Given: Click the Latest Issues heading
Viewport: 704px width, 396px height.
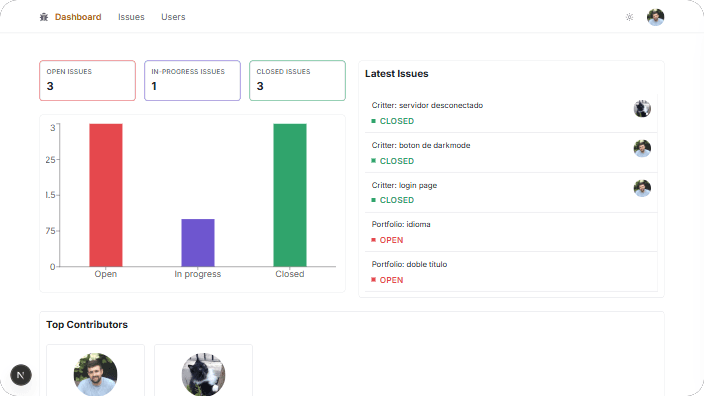Looking at the screenshot, I should click(397, 74).
